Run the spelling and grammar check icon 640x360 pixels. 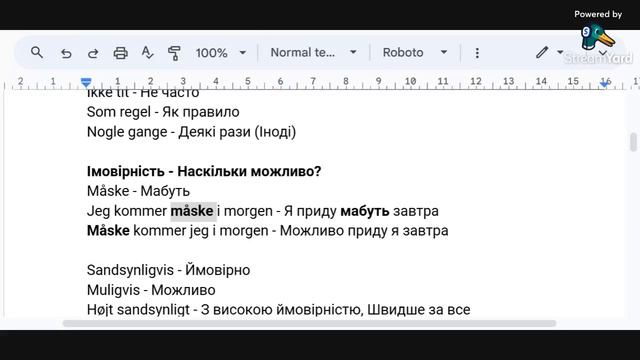click(x=147, y=53)
